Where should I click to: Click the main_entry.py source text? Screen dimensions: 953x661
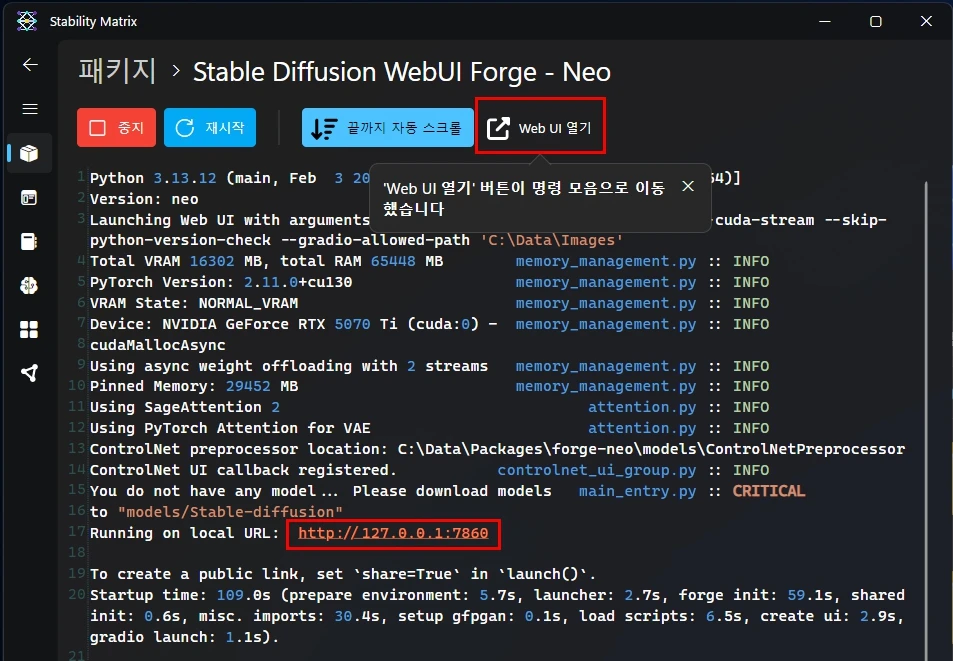click(638, 491)
